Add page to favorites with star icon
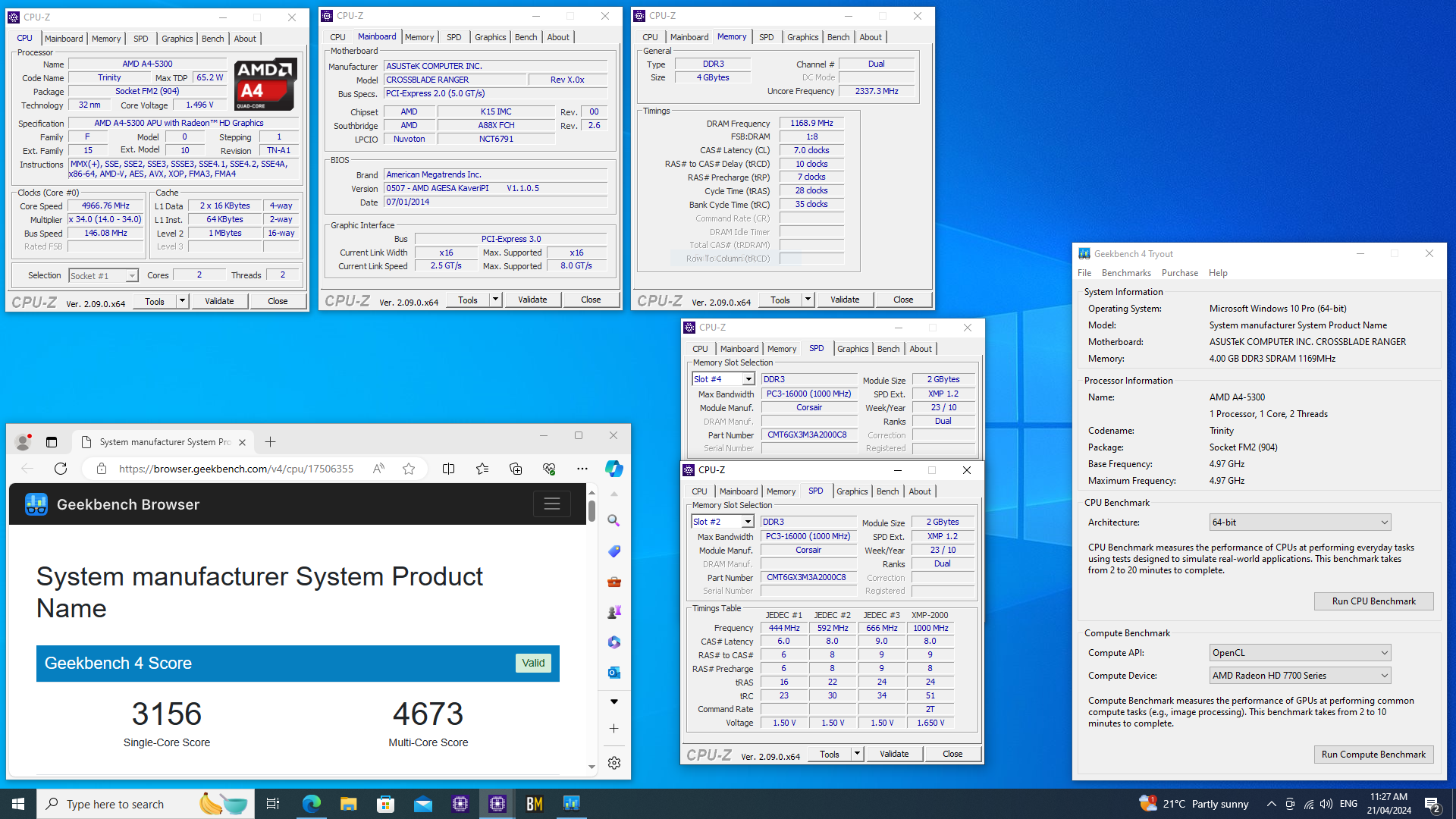1456x819 pixels. [409, 469]
